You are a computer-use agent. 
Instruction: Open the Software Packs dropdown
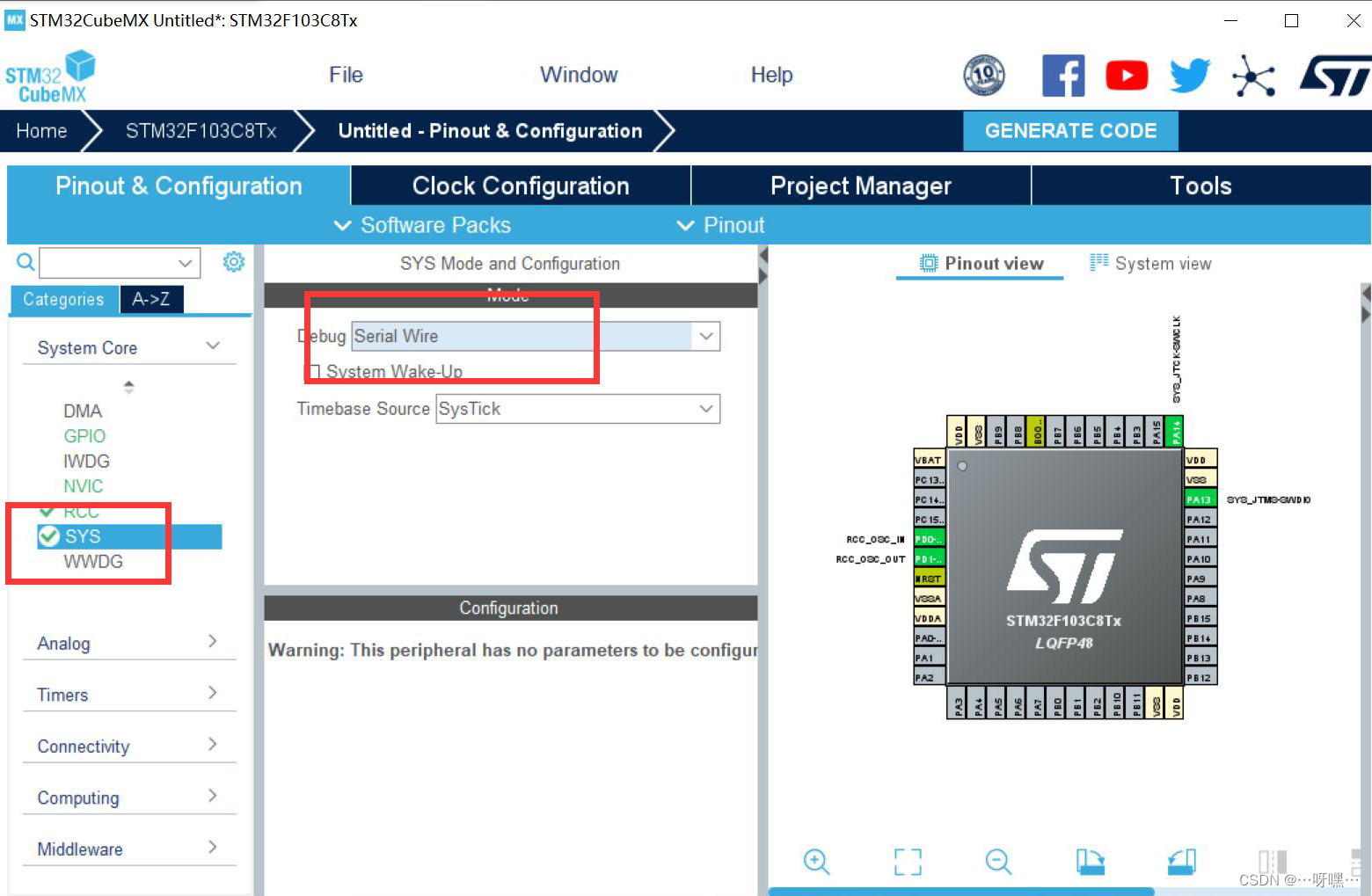(422, 225)
